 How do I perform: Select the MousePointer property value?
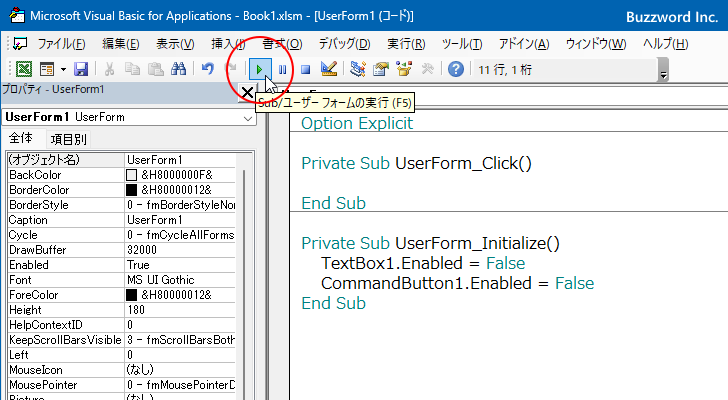click(180, 385)
